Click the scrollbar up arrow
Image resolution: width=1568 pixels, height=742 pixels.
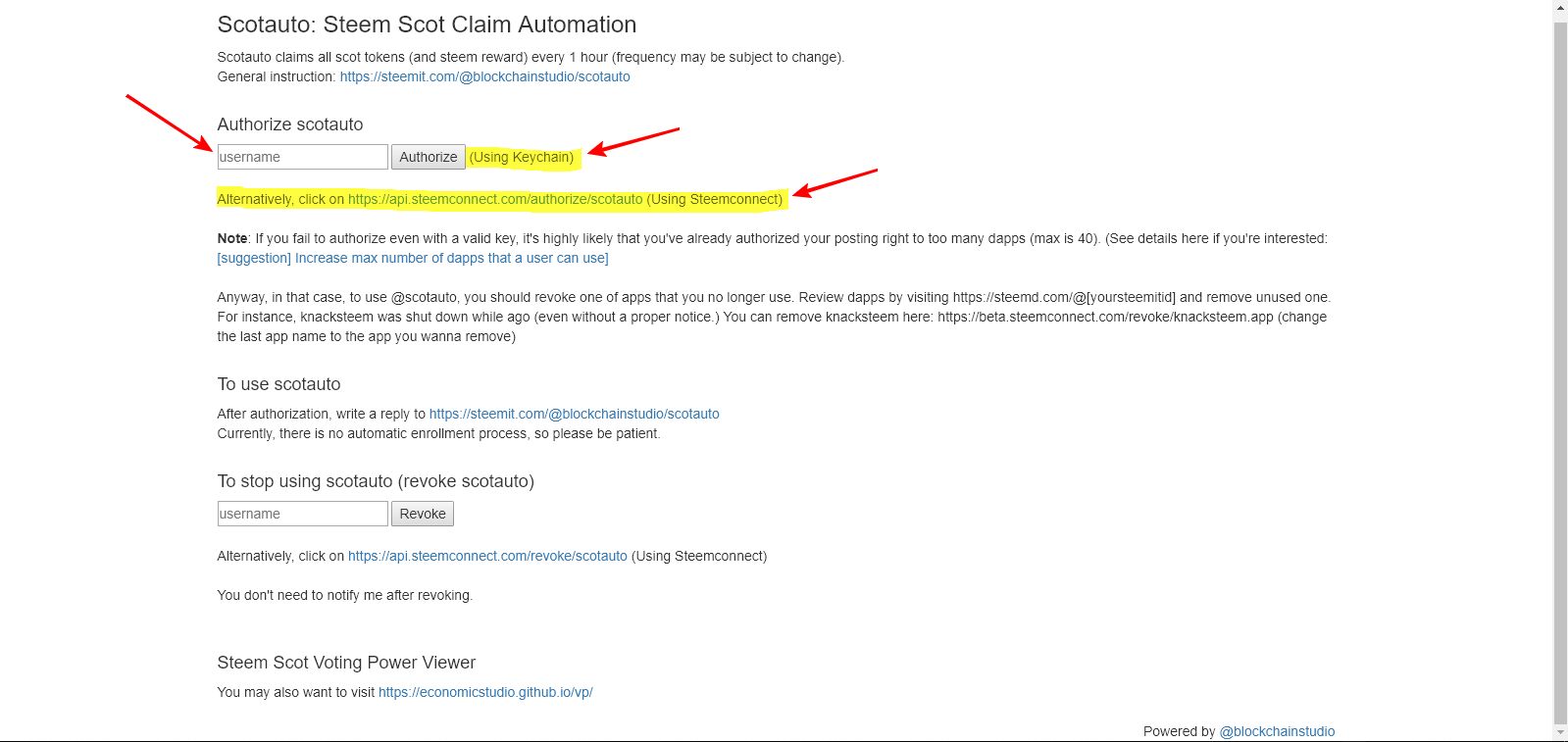click(1560, 8)
